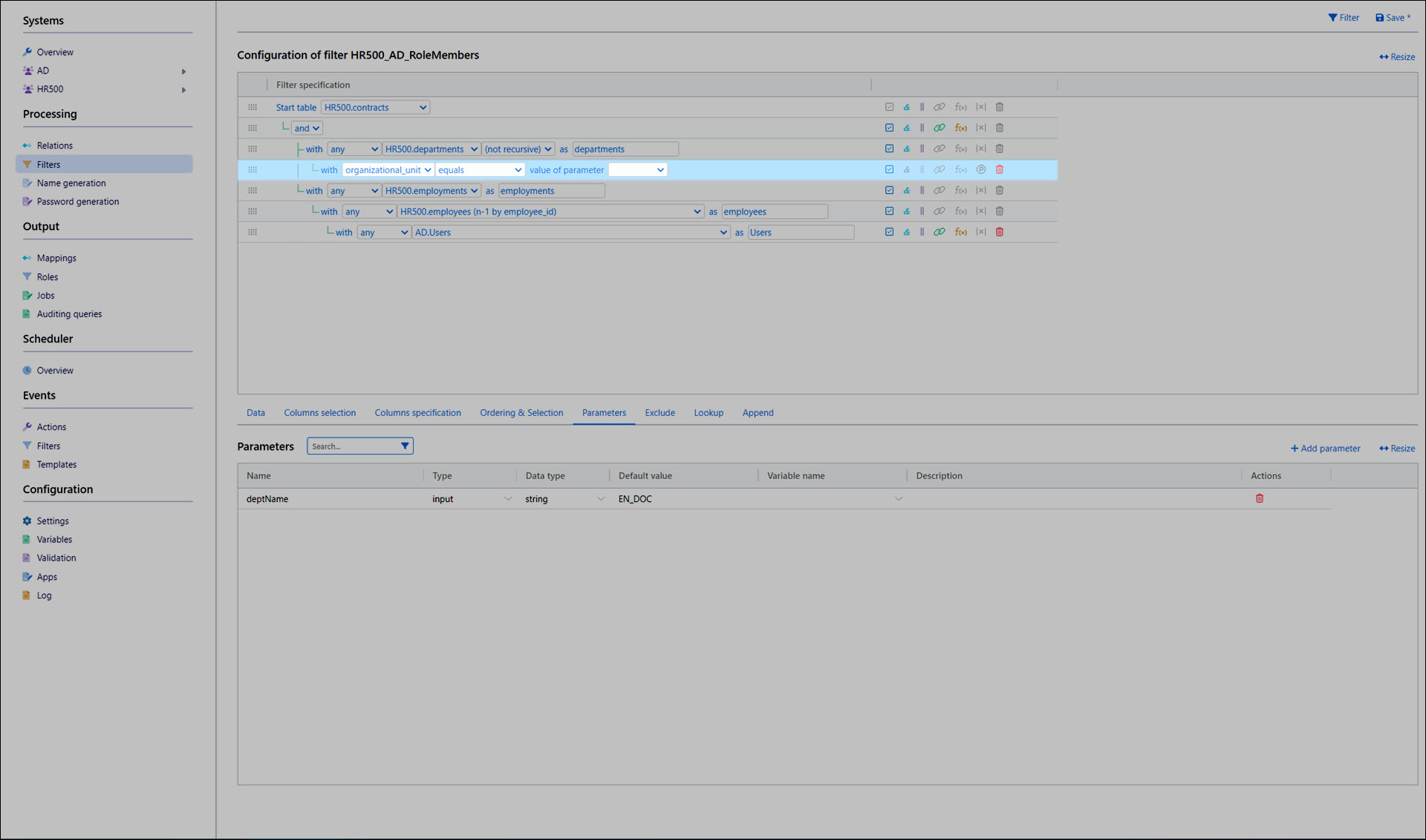Expand the HR500 systems submenu arrow
Screen dimensions: 1426x840
[x=183, y=90]
